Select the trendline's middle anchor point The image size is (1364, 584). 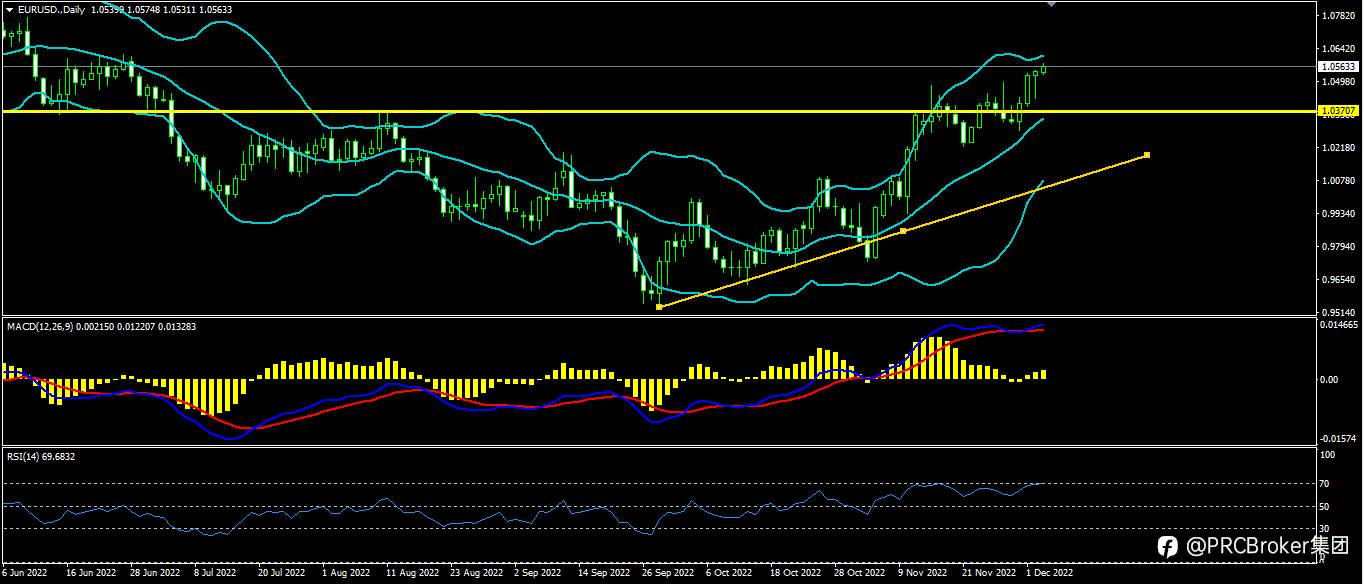click(903, 231)
